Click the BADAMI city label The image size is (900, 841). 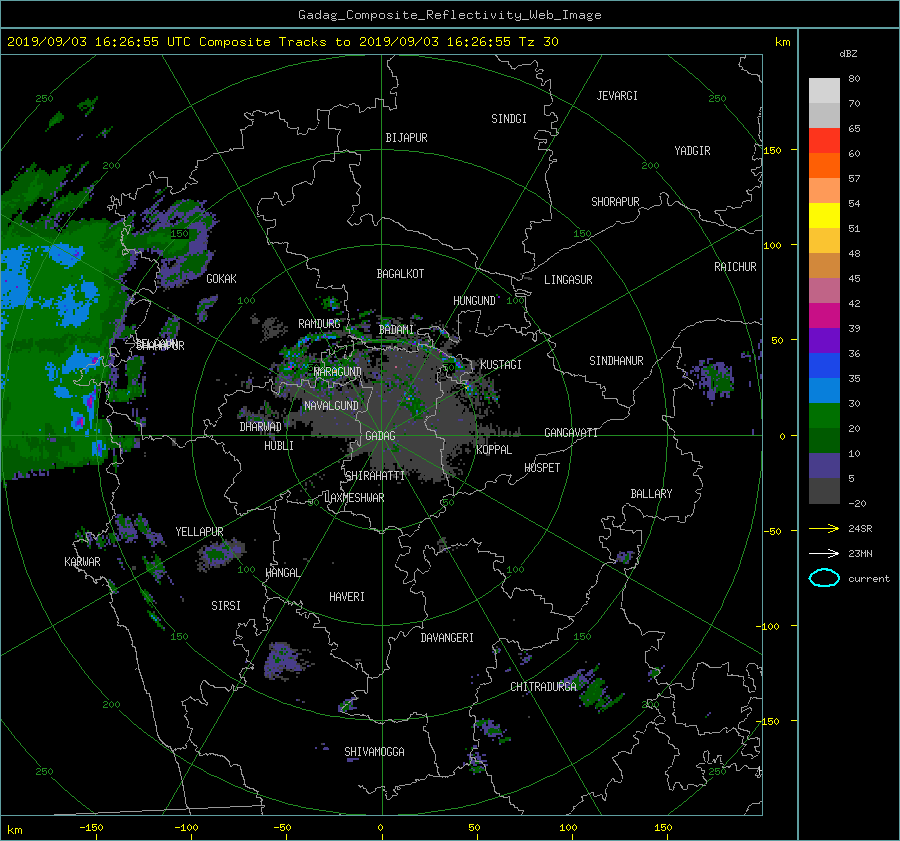396,330
